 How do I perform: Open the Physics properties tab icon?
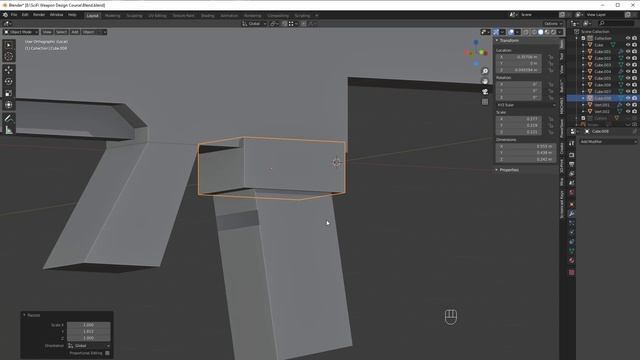click(x=572, y=233)
